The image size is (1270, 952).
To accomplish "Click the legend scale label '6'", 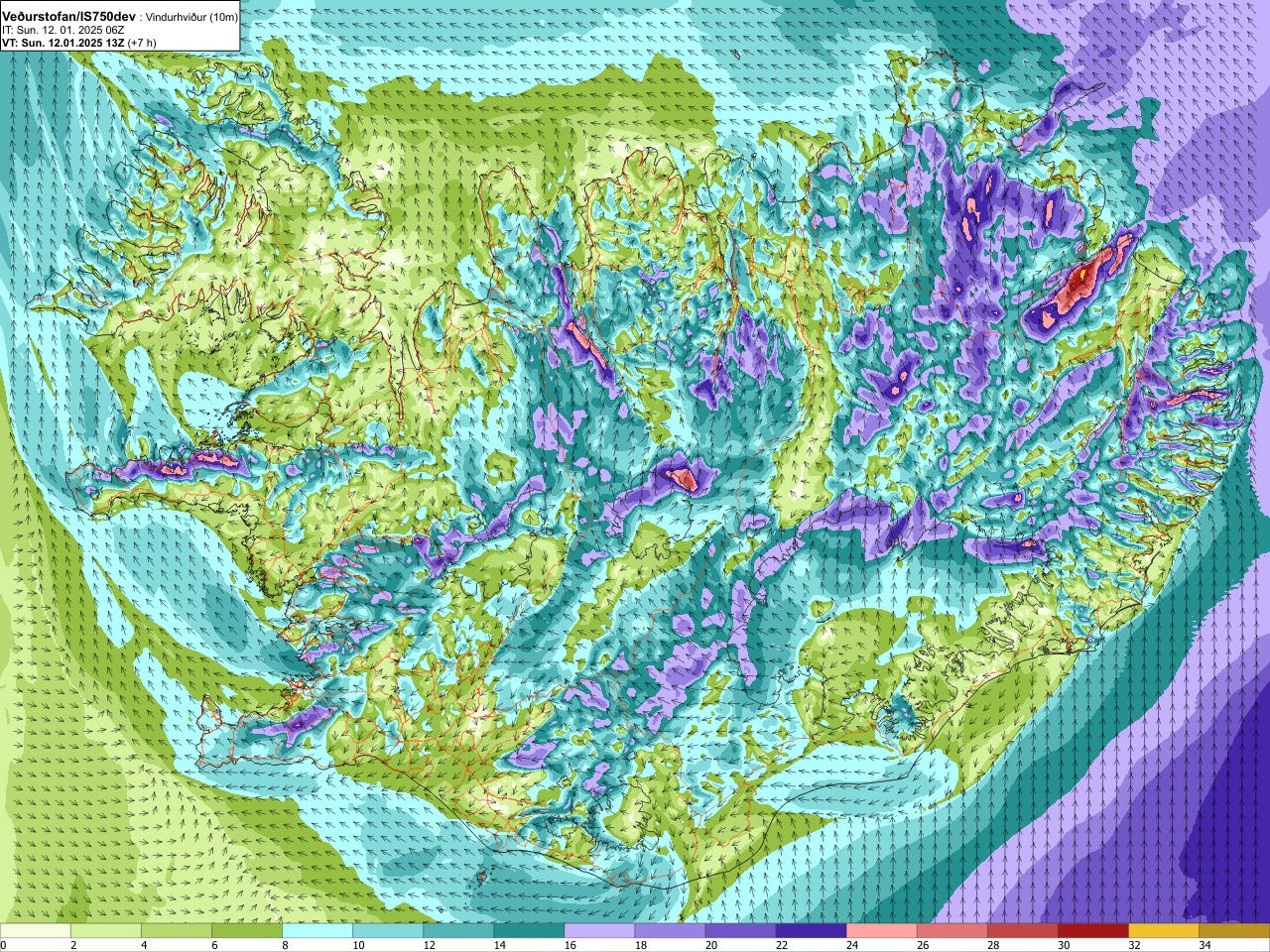I will click(x=214, y=945).
